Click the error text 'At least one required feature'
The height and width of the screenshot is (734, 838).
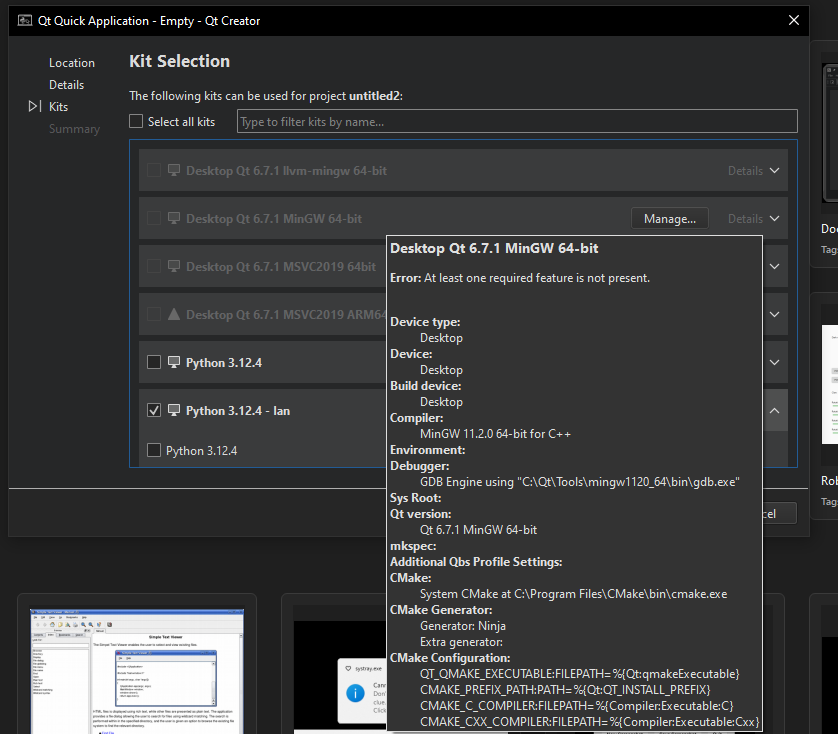click(537, 278)
